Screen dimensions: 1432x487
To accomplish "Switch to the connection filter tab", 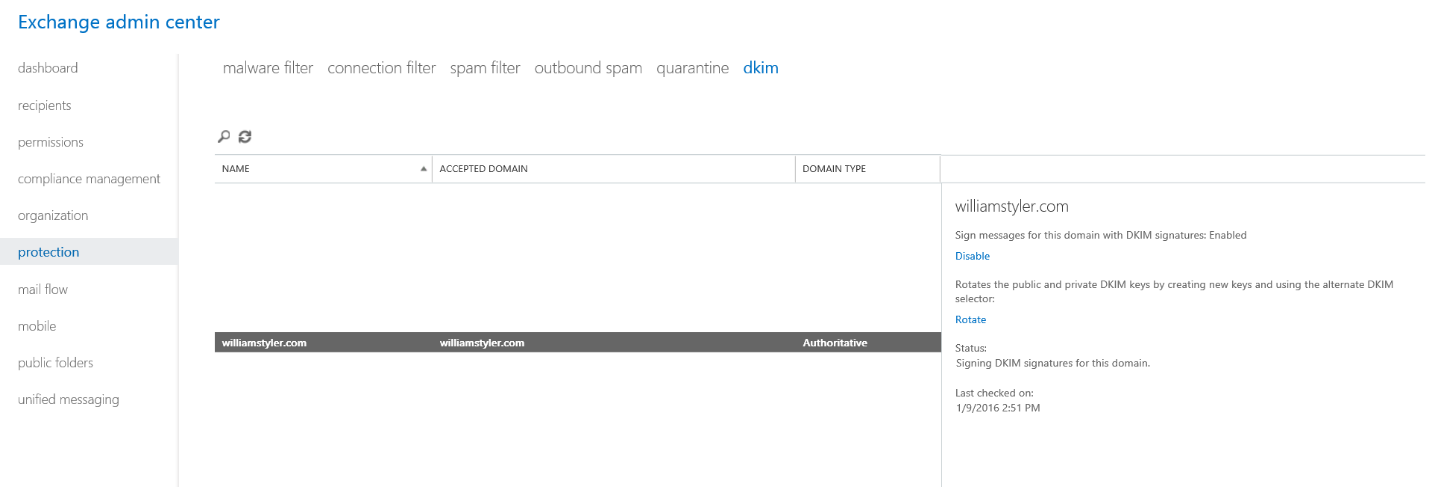I will 381,68.
